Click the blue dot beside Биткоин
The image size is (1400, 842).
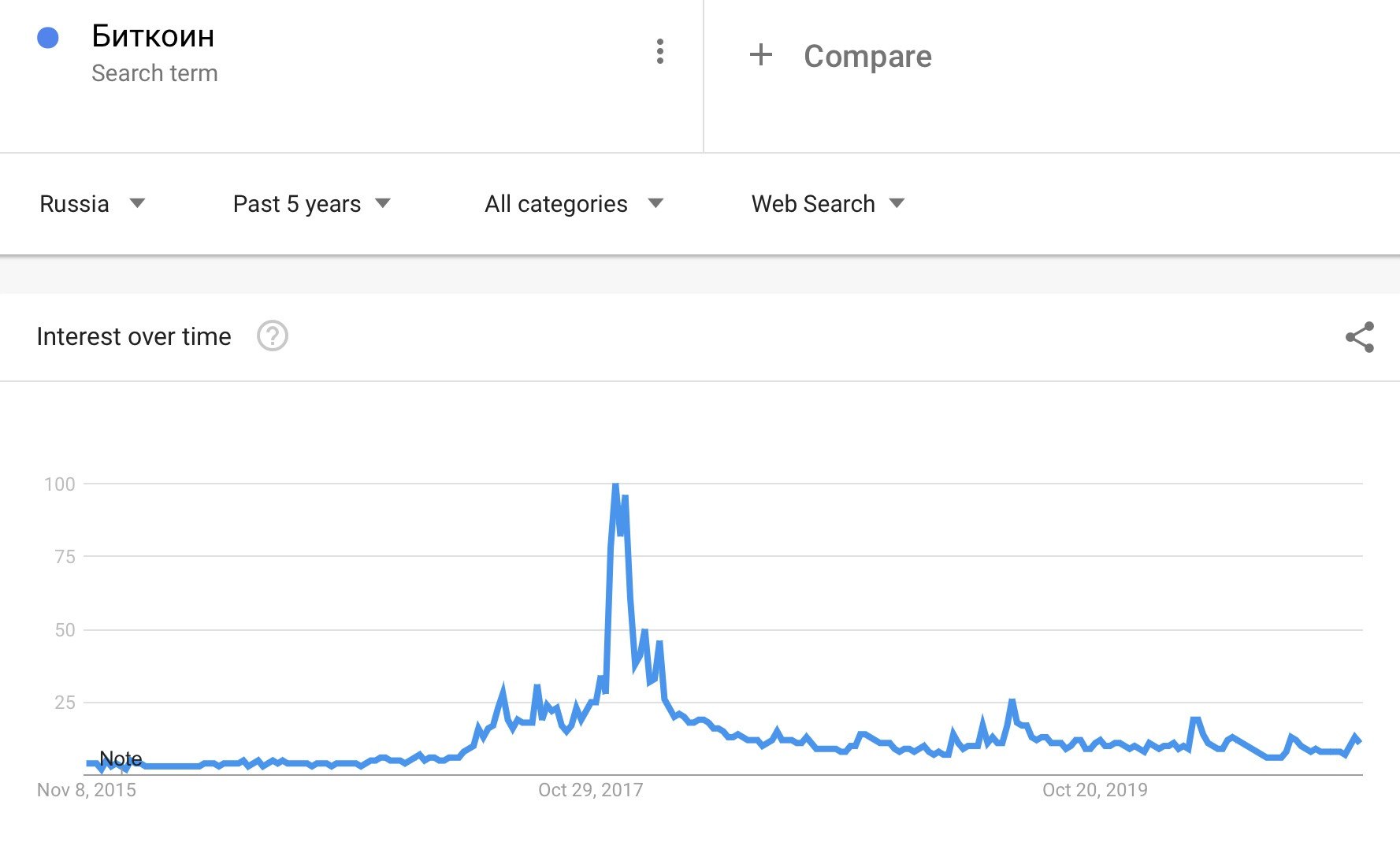48,38
